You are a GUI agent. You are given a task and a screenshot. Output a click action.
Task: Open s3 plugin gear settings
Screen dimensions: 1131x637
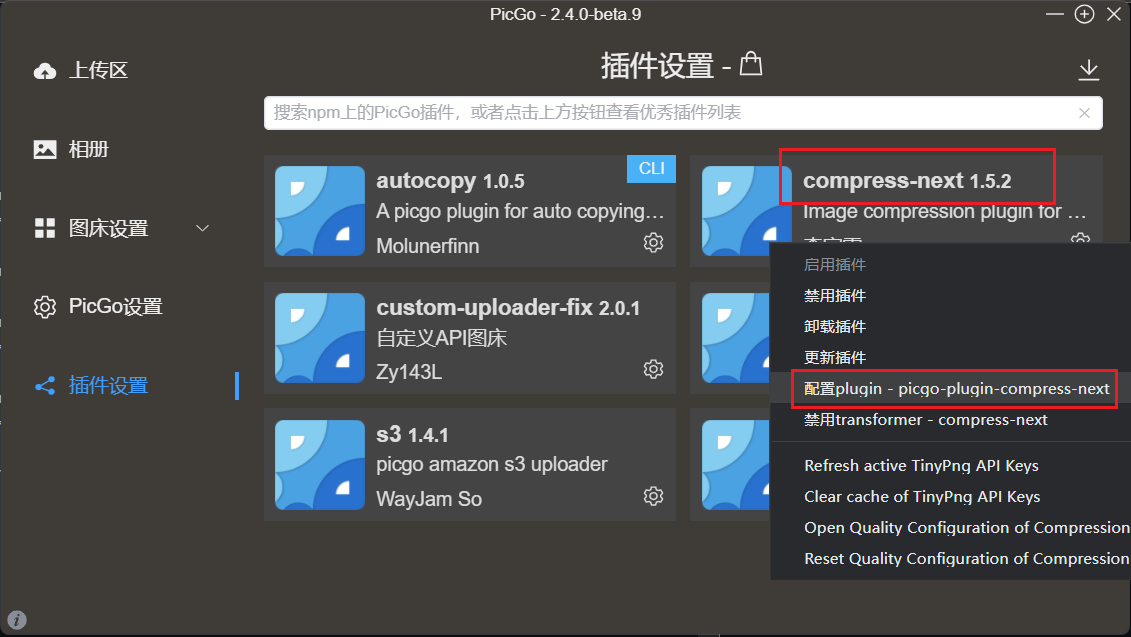653,496
